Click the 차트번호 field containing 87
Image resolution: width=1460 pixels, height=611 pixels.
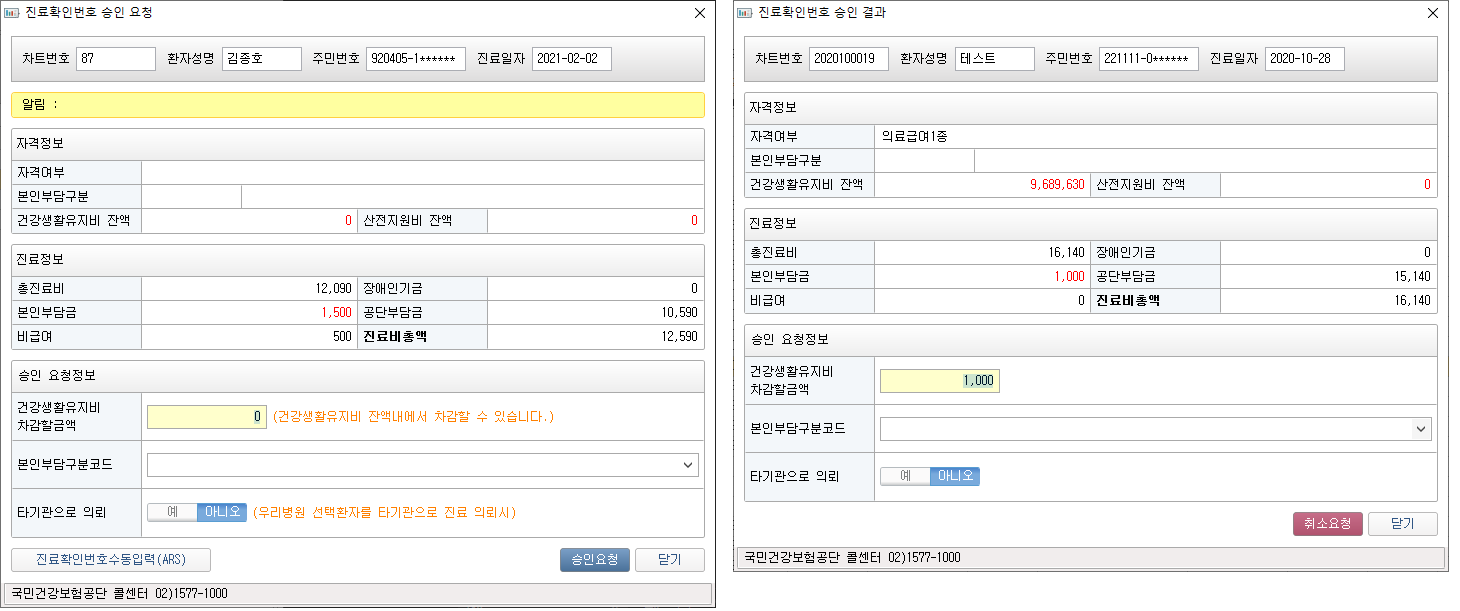(116, 59)
